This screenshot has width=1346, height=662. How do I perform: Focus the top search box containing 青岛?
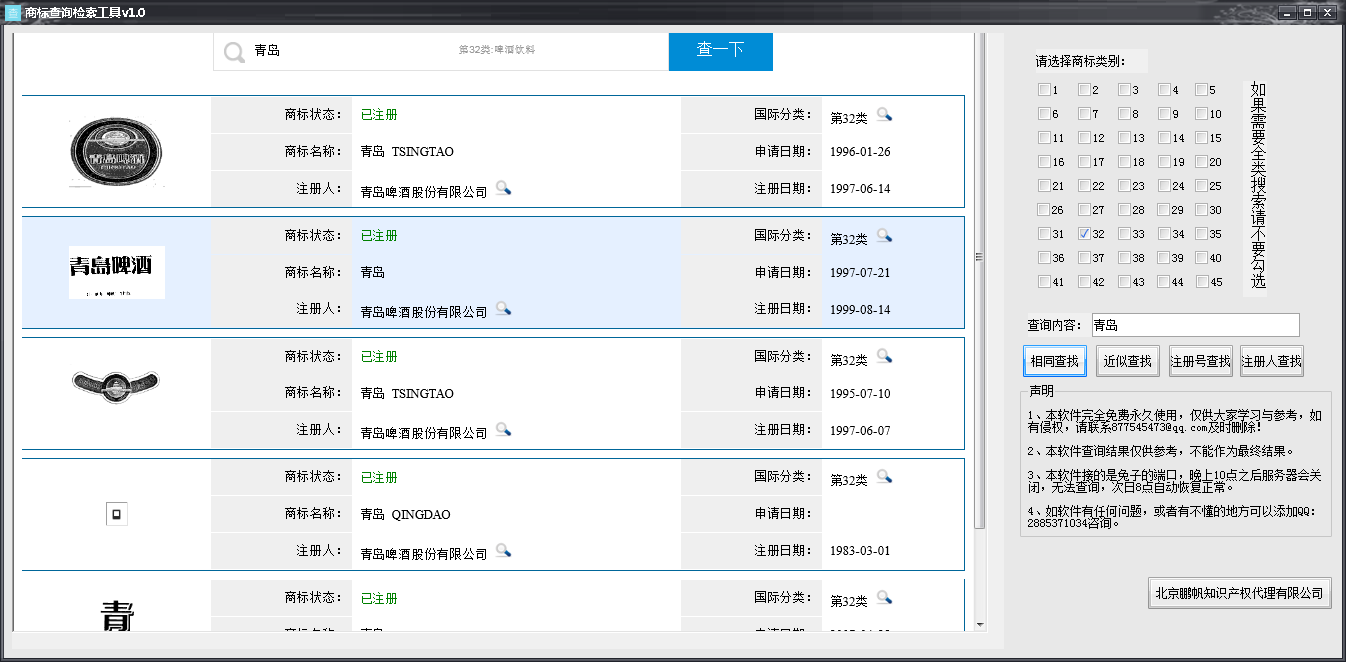pyautogui.click(x=441, y=52)
